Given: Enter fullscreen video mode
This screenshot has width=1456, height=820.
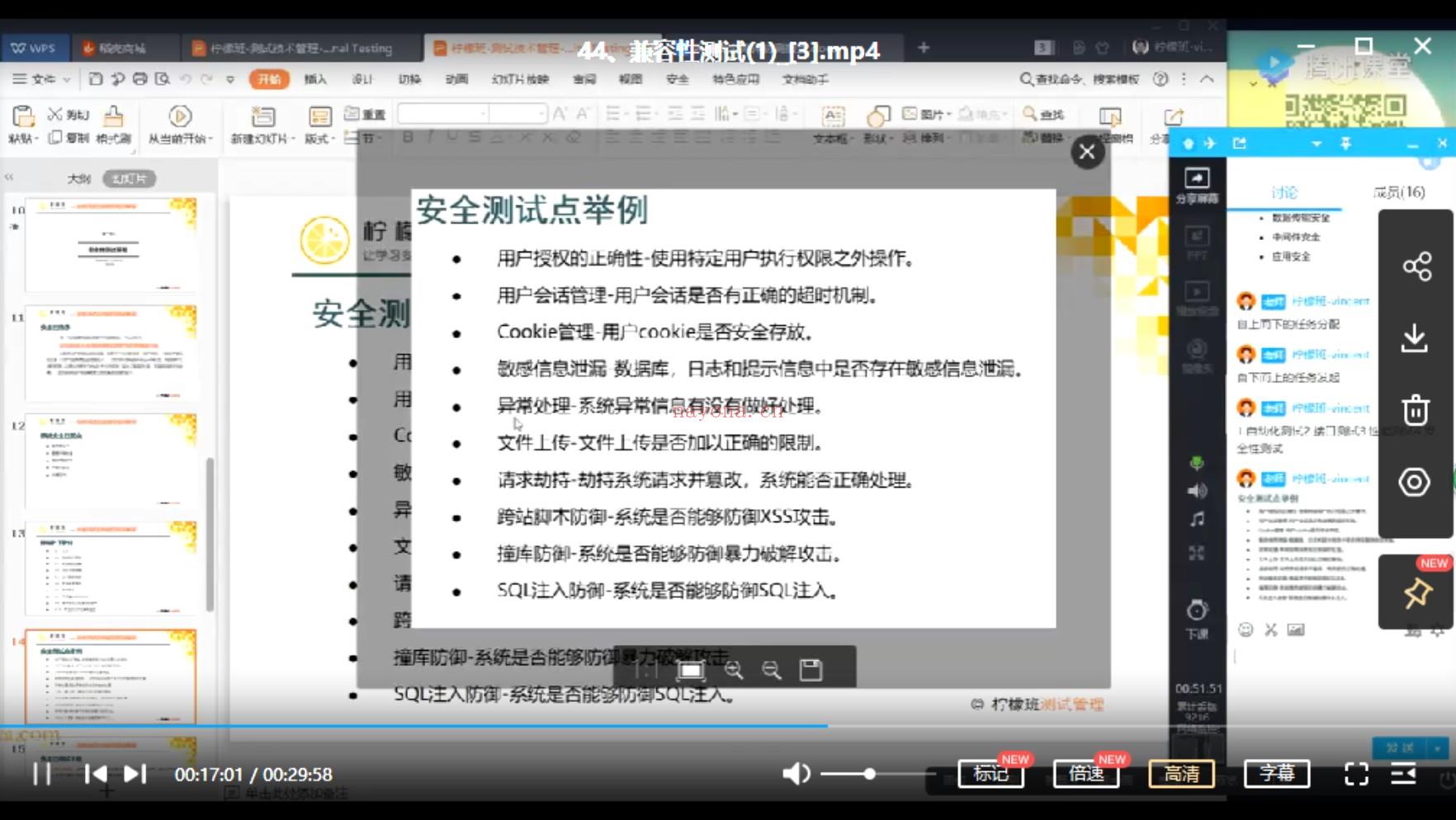Looking at the screenshot, I should [1356, 774].
